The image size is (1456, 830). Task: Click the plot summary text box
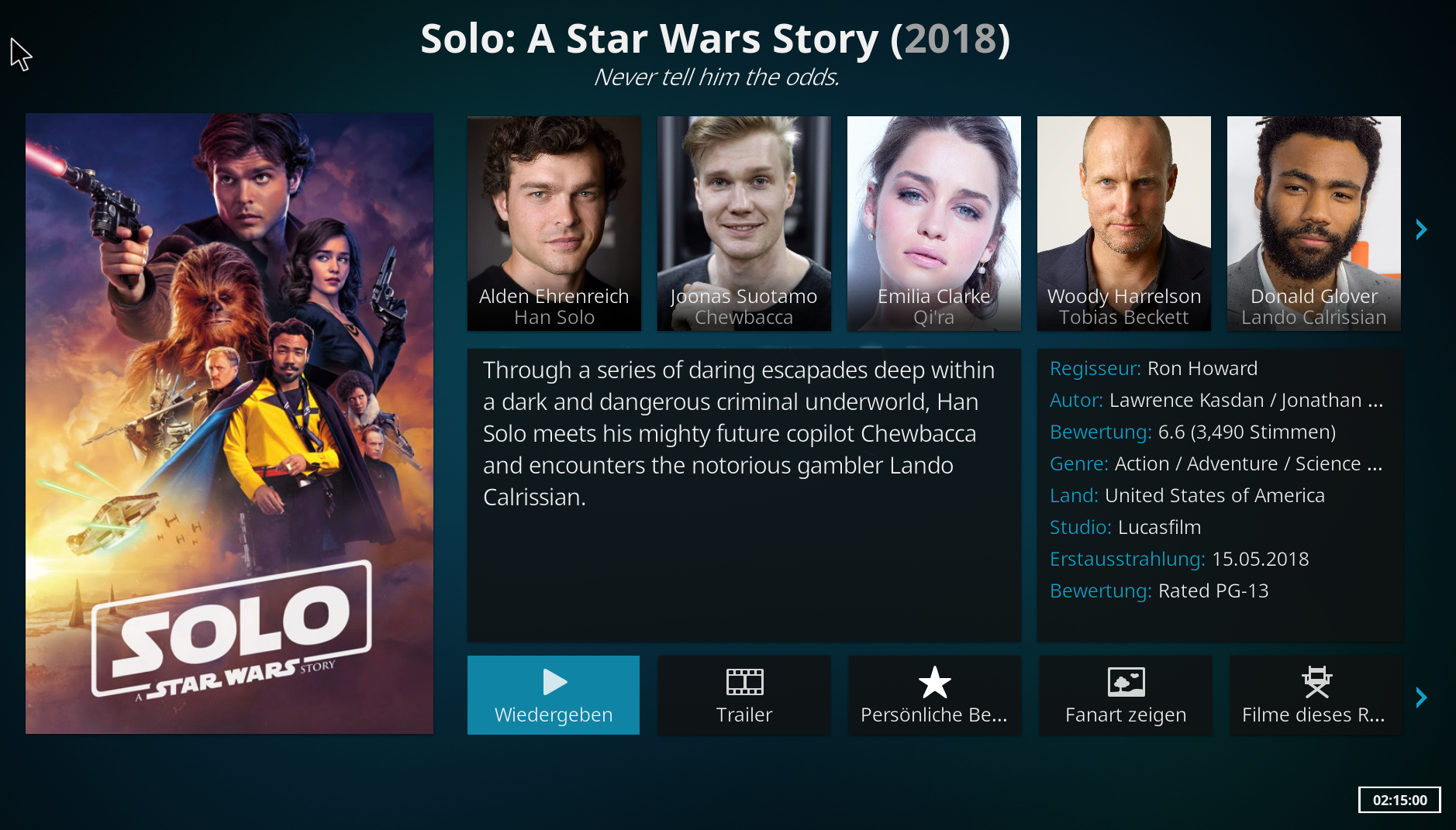744,494
